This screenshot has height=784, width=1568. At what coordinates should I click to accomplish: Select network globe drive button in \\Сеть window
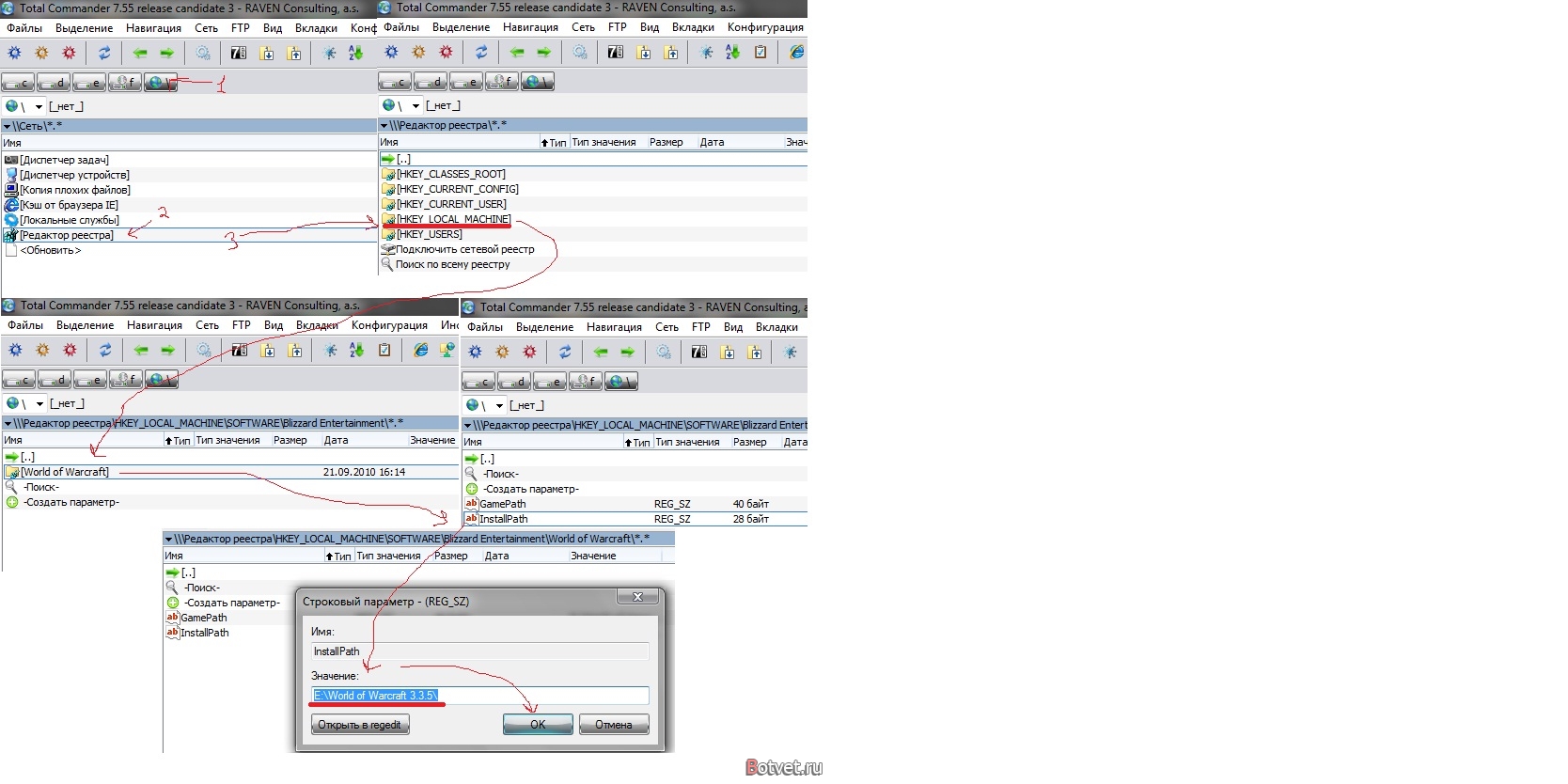click(x=161, y=83)
